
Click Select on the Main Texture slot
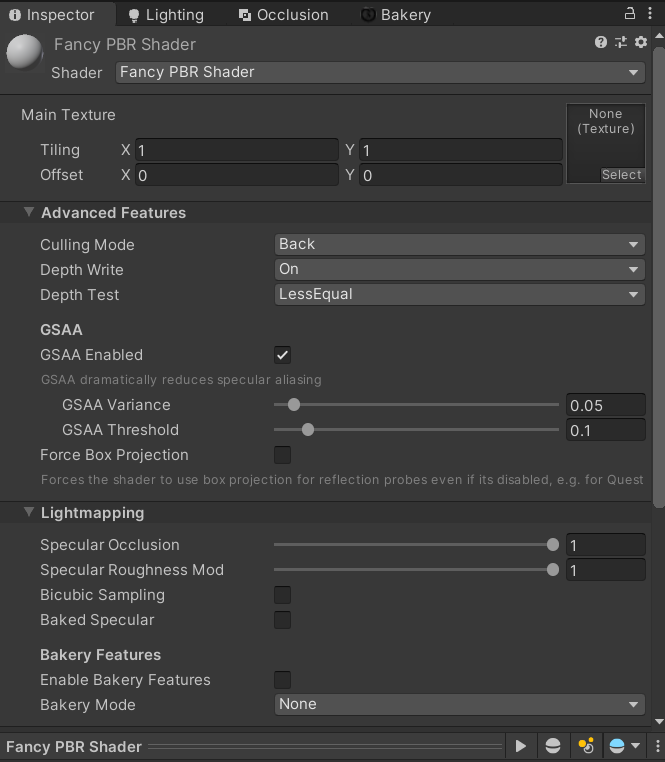621,175
